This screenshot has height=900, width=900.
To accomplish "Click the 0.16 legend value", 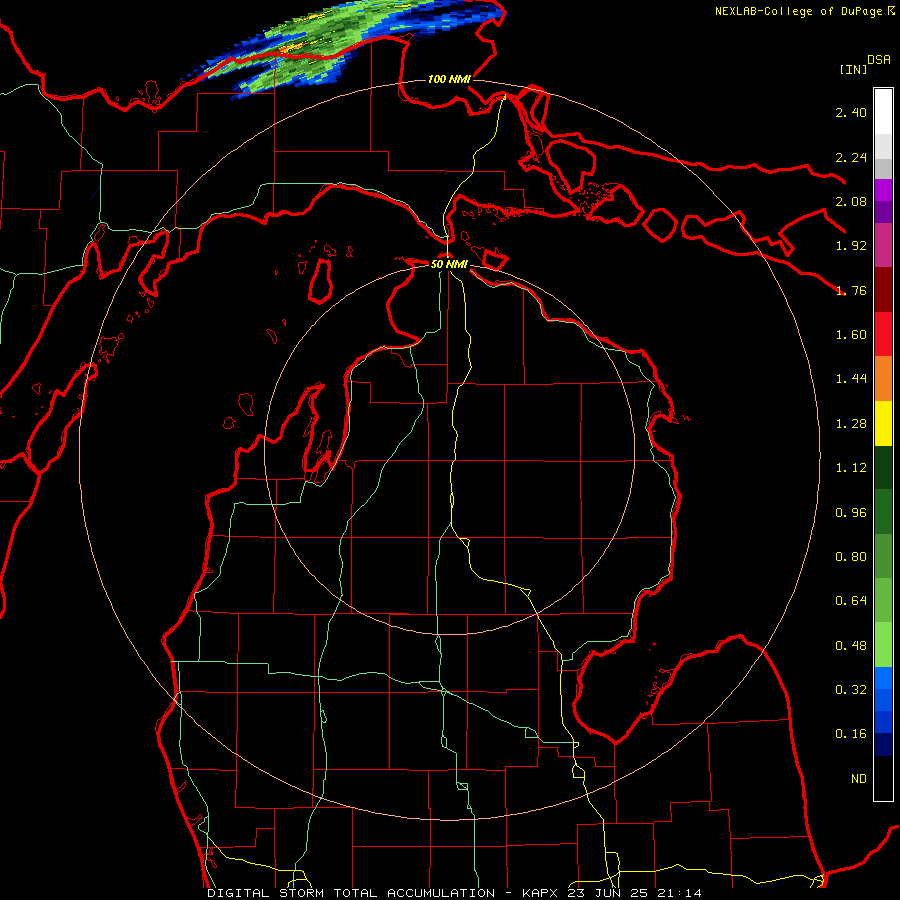I will point(851,734).
